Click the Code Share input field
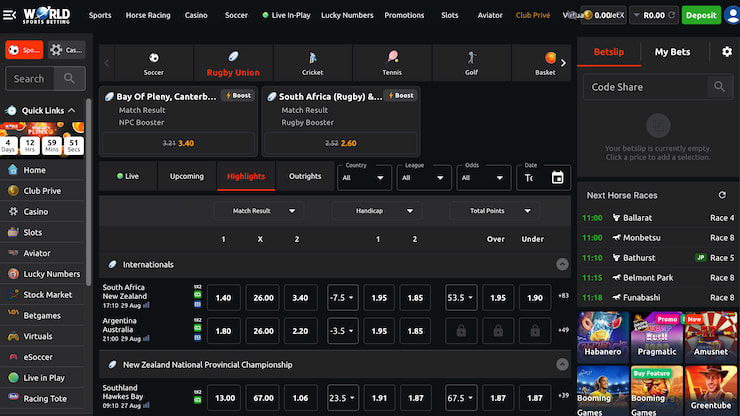 tap(645, 87)
